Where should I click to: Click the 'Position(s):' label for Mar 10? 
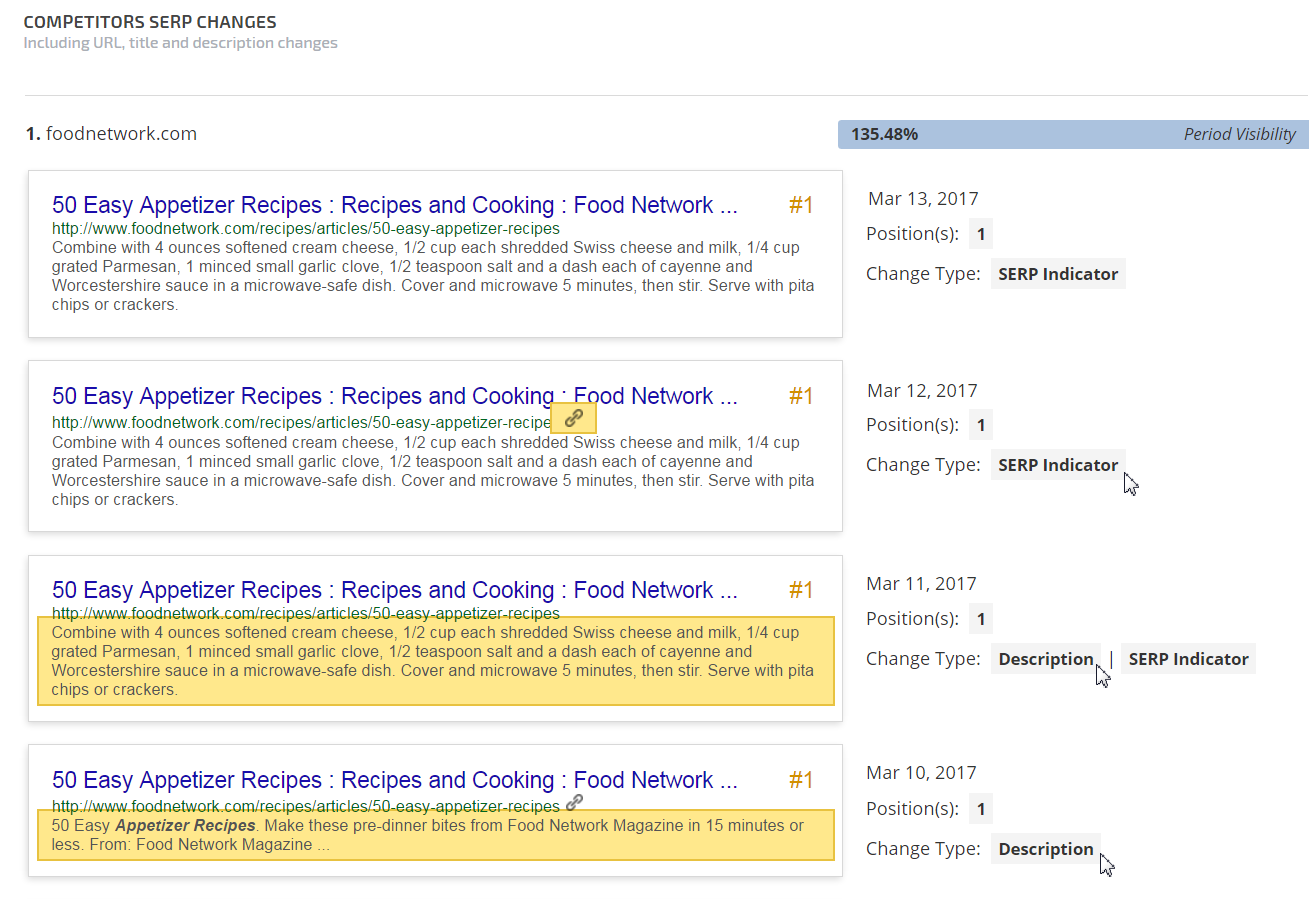(913, 809)
